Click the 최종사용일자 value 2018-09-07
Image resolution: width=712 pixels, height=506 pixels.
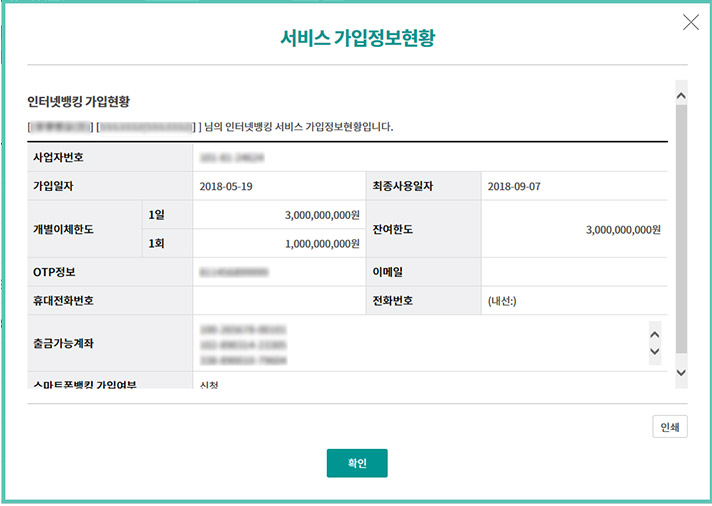513,186
